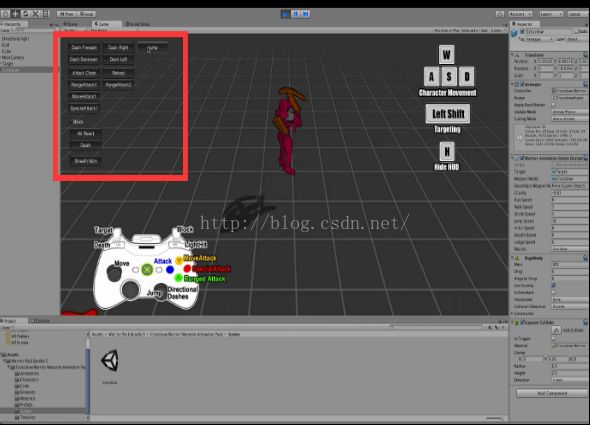This screenshot has height=425, width=590.
Task: Open the Culling Mode dropdown
Action: click(570, 119)
